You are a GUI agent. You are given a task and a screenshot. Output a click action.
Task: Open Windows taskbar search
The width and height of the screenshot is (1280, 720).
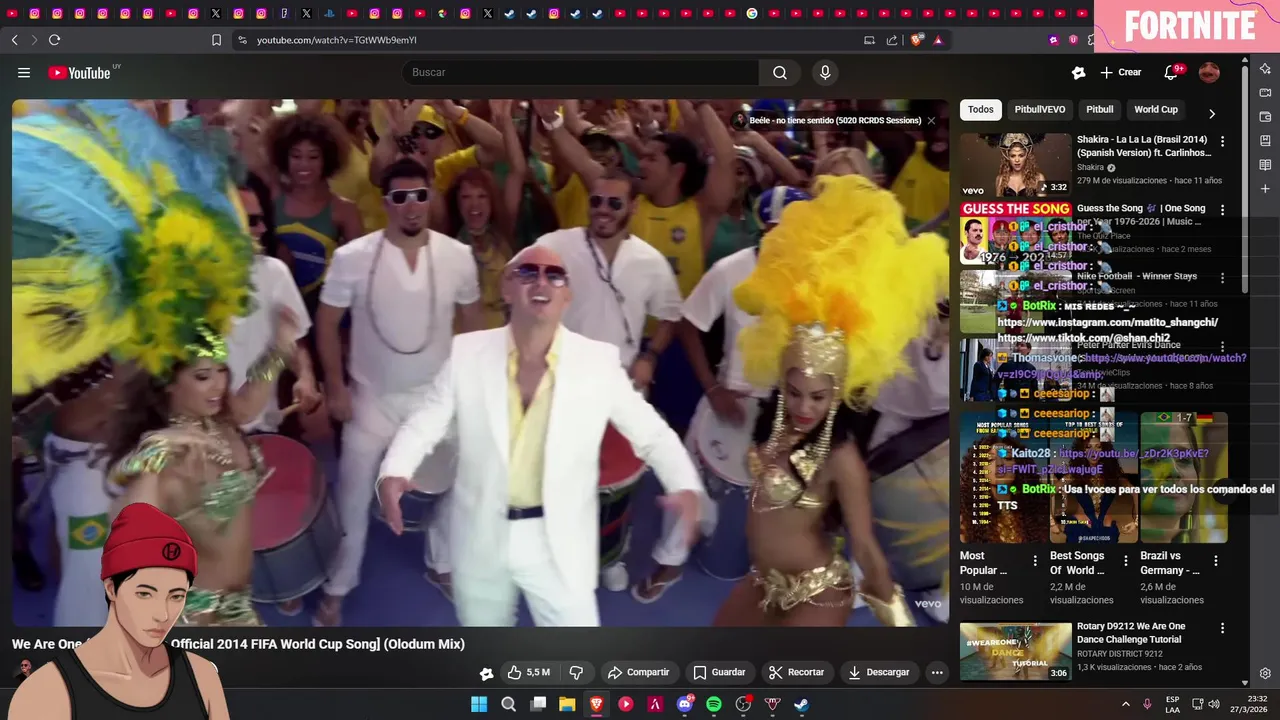pos(508,704)
